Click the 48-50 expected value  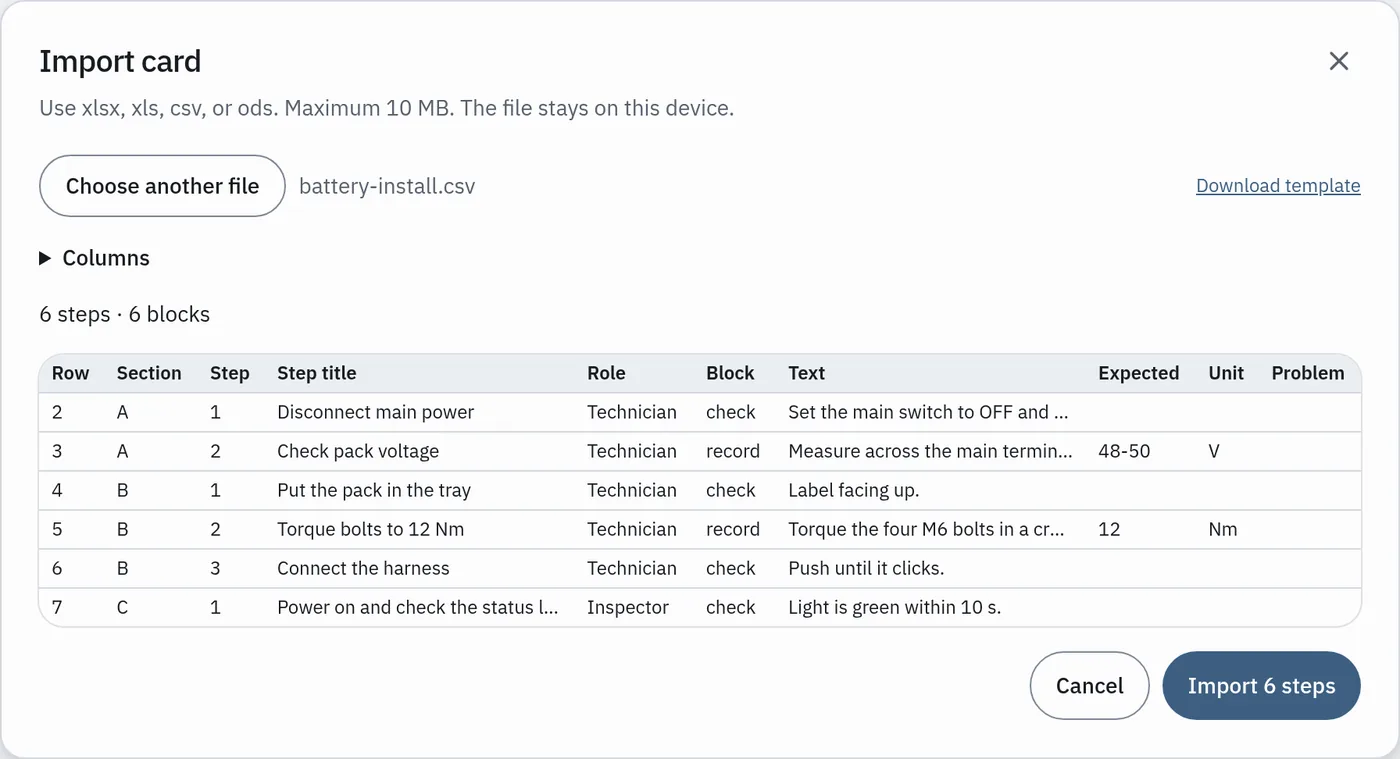(1124, 451)
